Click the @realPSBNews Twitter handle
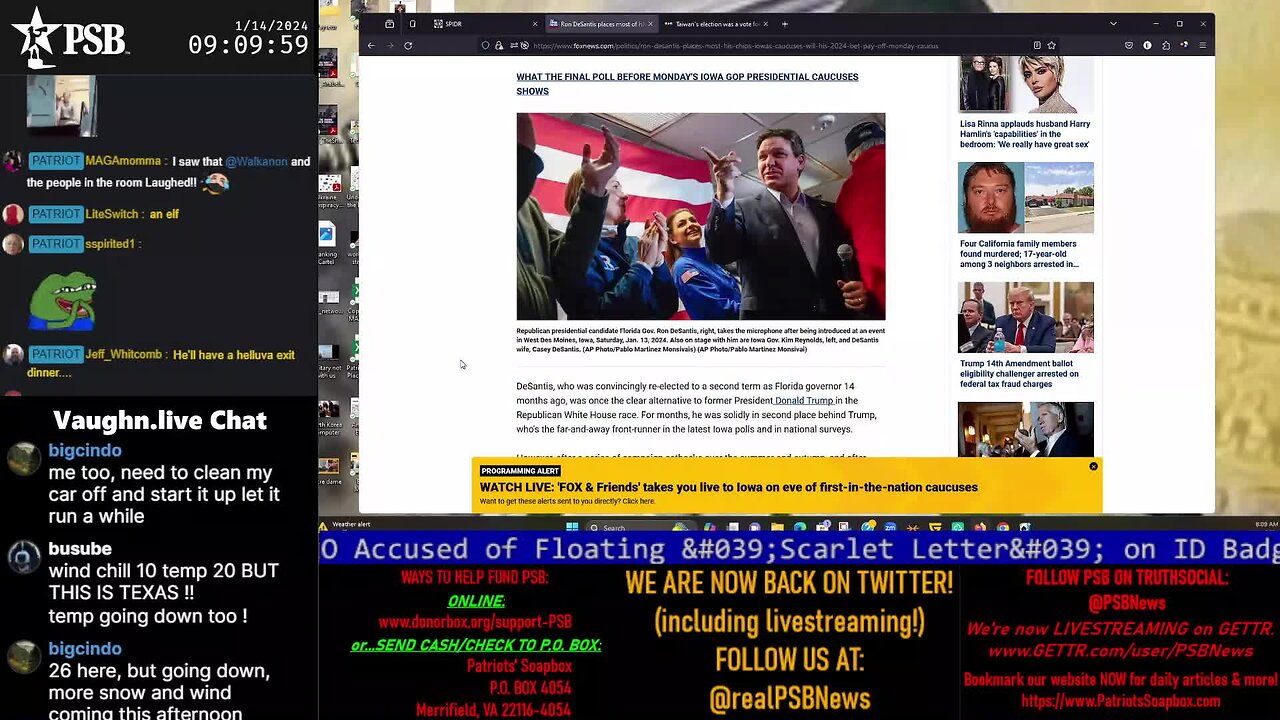 (x=789, y=698)
